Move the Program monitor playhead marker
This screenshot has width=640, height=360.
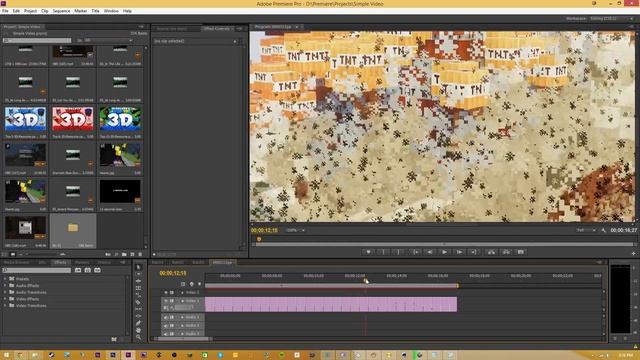tap(259, 239)
